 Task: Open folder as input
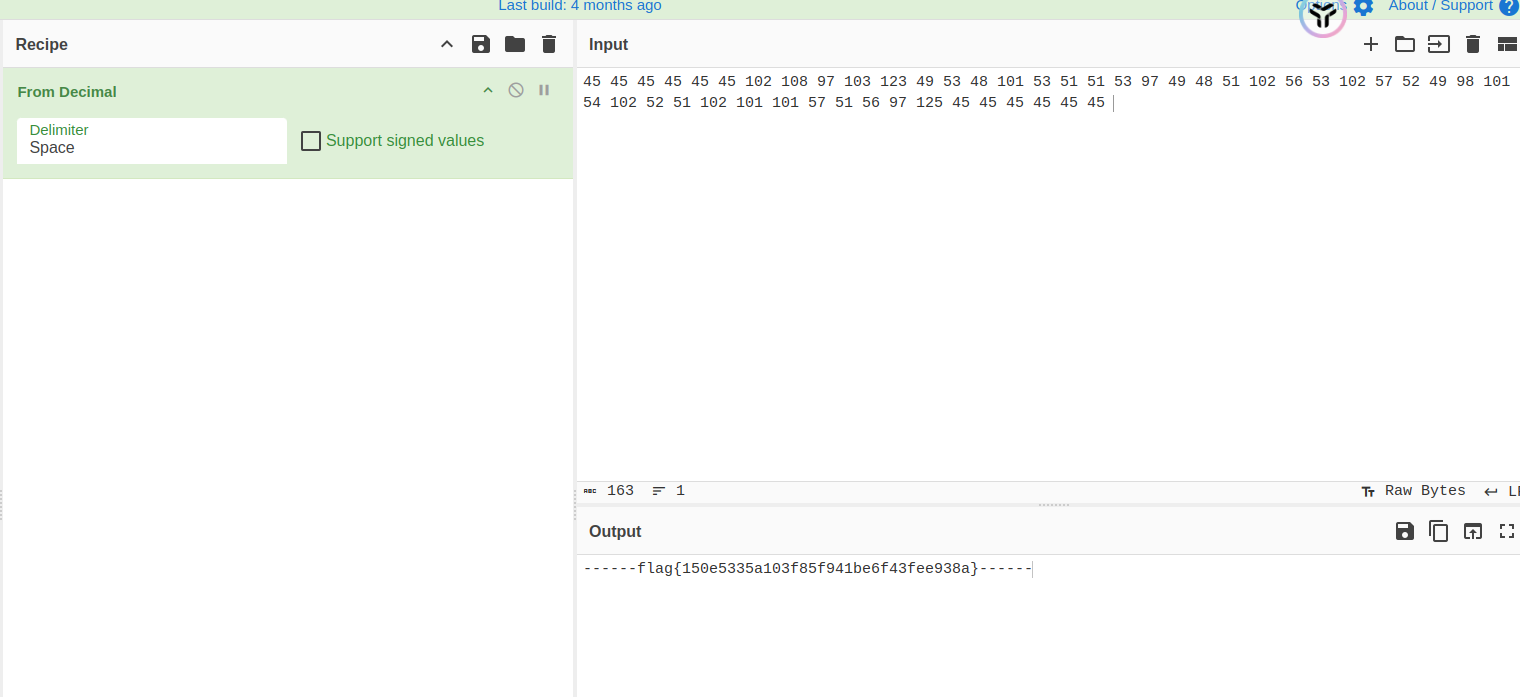point(1405,44)
